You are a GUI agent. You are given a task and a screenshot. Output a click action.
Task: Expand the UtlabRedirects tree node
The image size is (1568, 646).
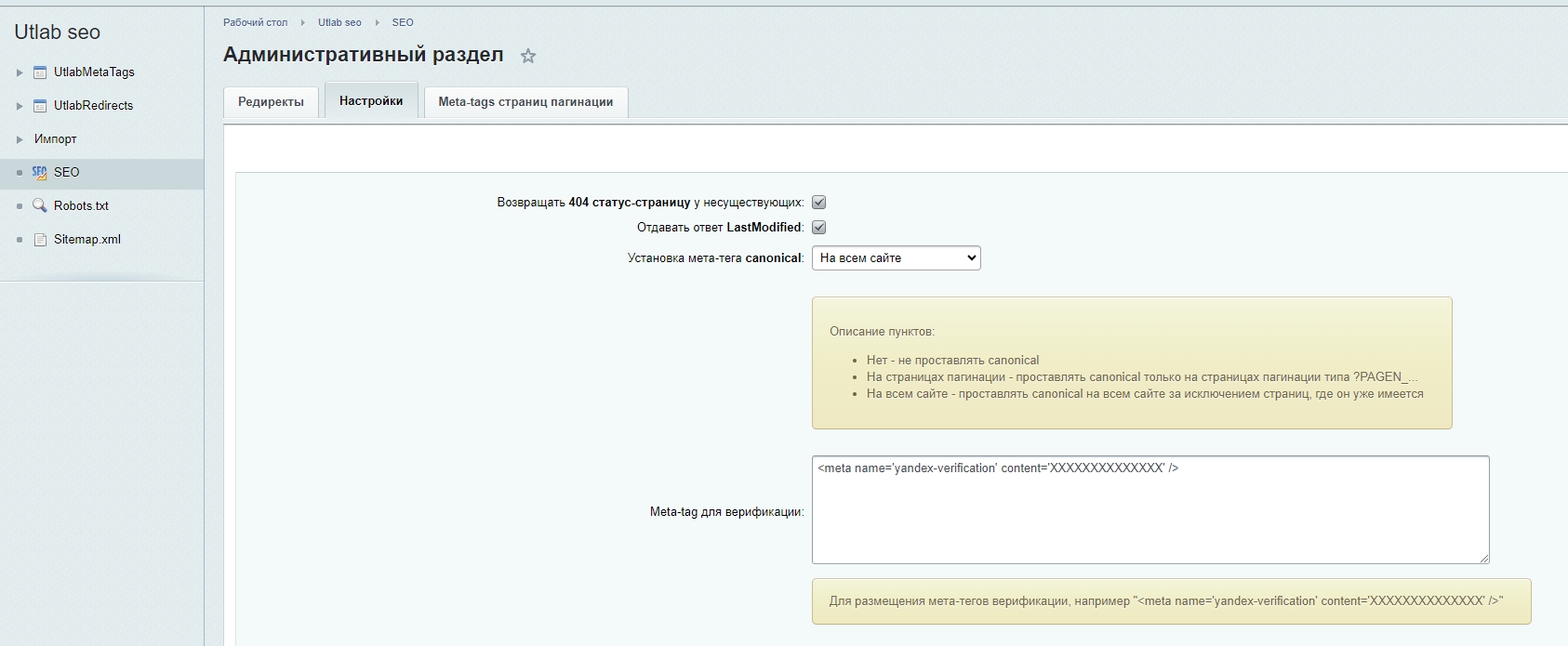tap(20, 106)
